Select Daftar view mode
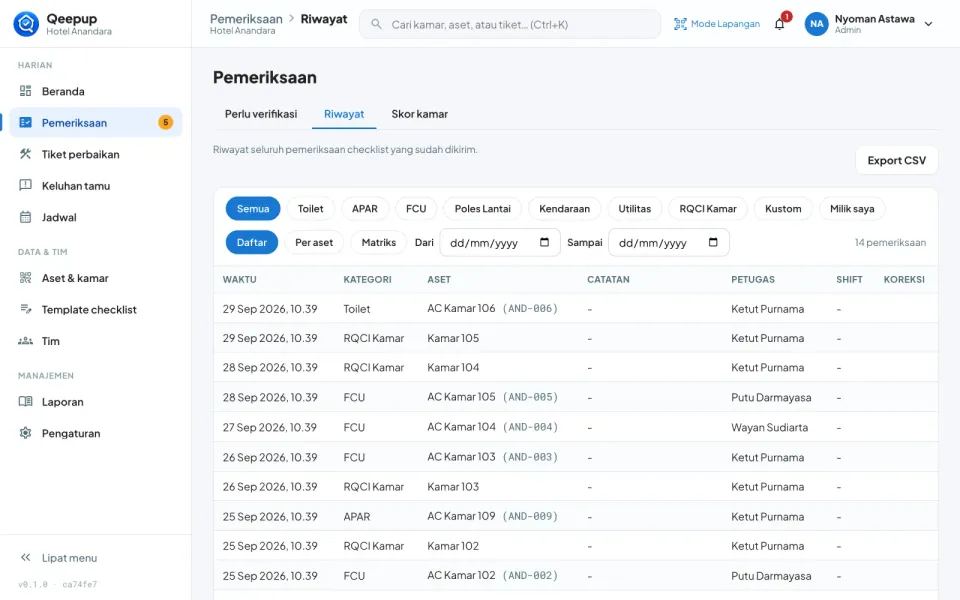Screen dimensions: 960x600 [252, 242]
